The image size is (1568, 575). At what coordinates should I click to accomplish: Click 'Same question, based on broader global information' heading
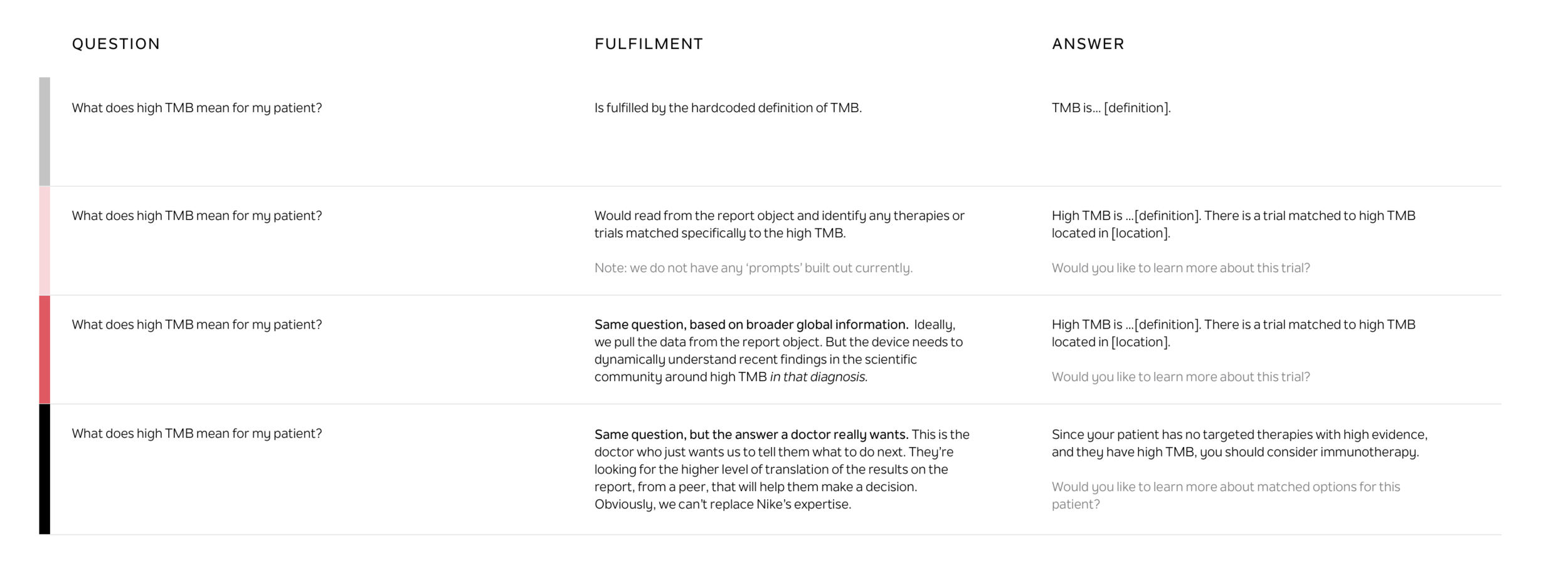point(751,325)
